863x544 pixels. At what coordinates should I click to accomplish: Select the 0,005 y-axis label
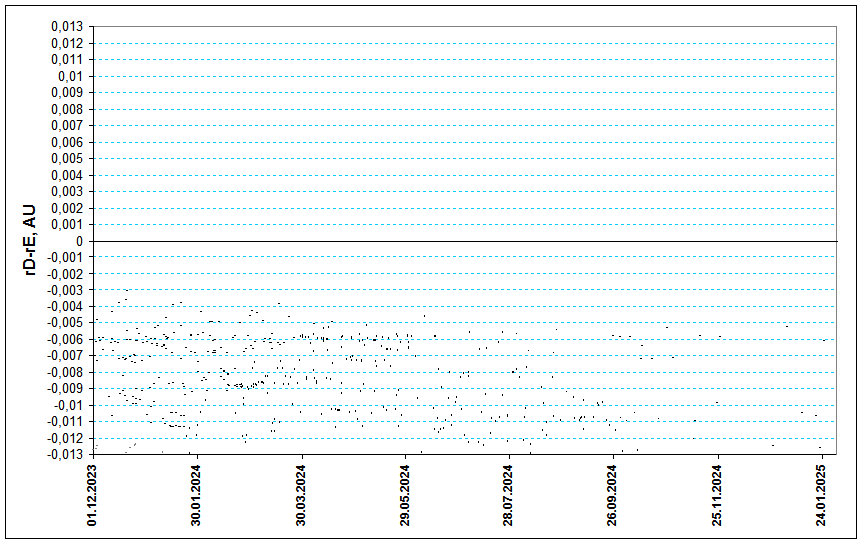[67, 159]
